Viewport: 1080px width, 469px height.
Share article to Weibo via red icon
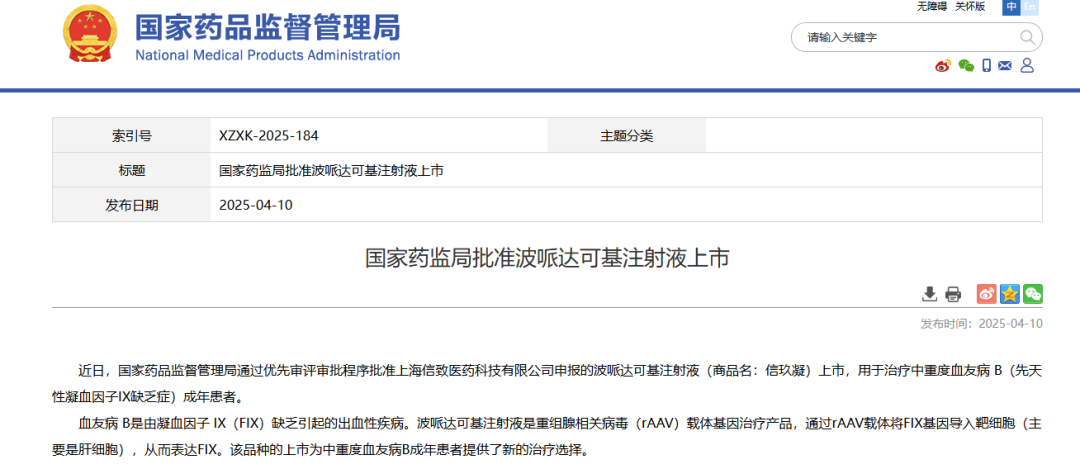[x=986, y=294]
